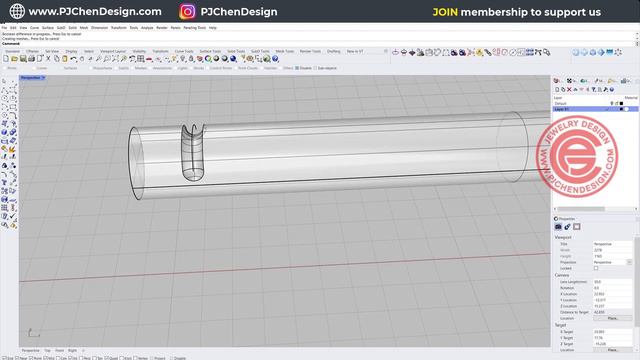Open the File menu
Viewport: 640px width, 360px height.
[x=4, y=28]
